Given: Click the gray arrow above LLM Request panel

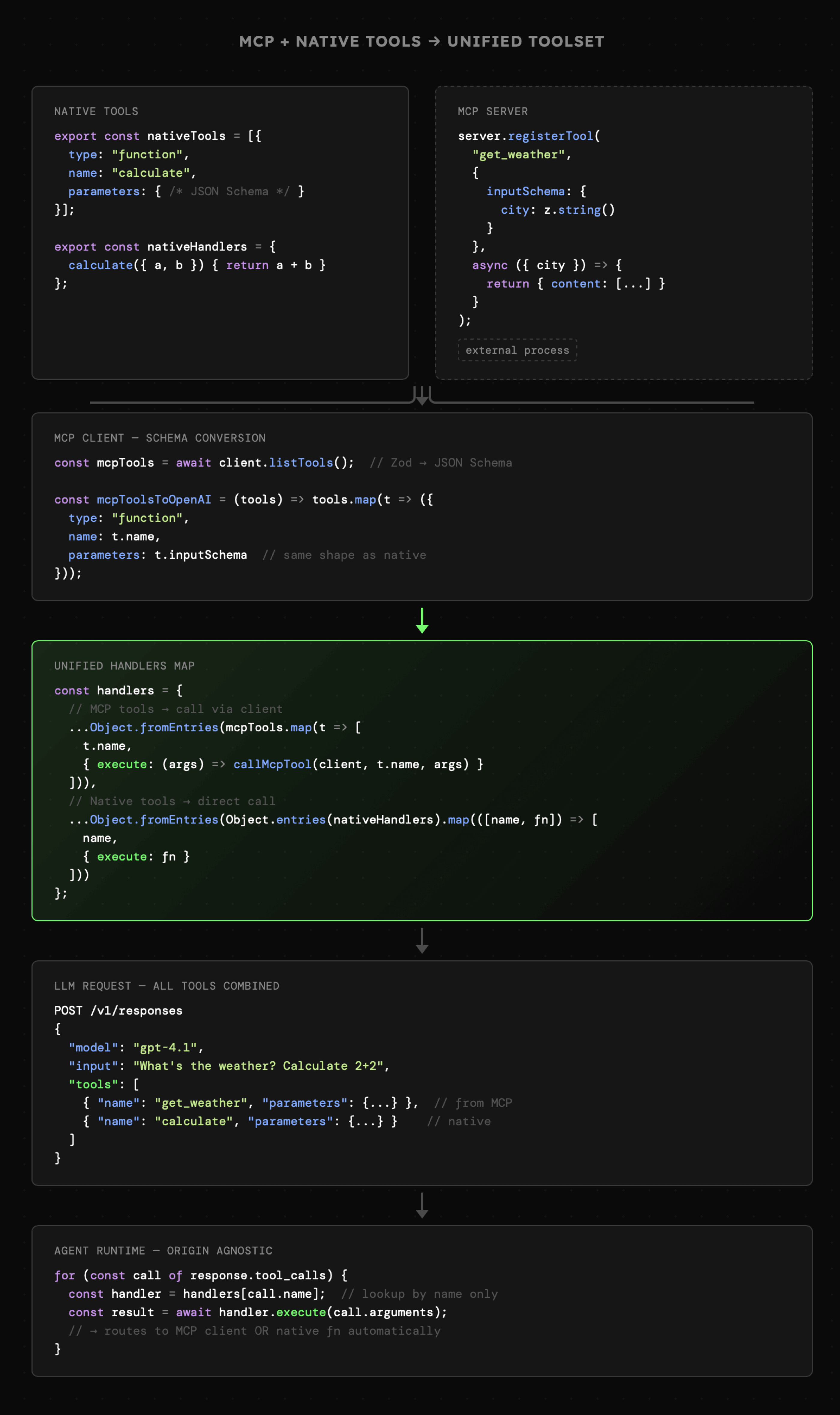Looking at the screenshot, I should coord(422,941).
